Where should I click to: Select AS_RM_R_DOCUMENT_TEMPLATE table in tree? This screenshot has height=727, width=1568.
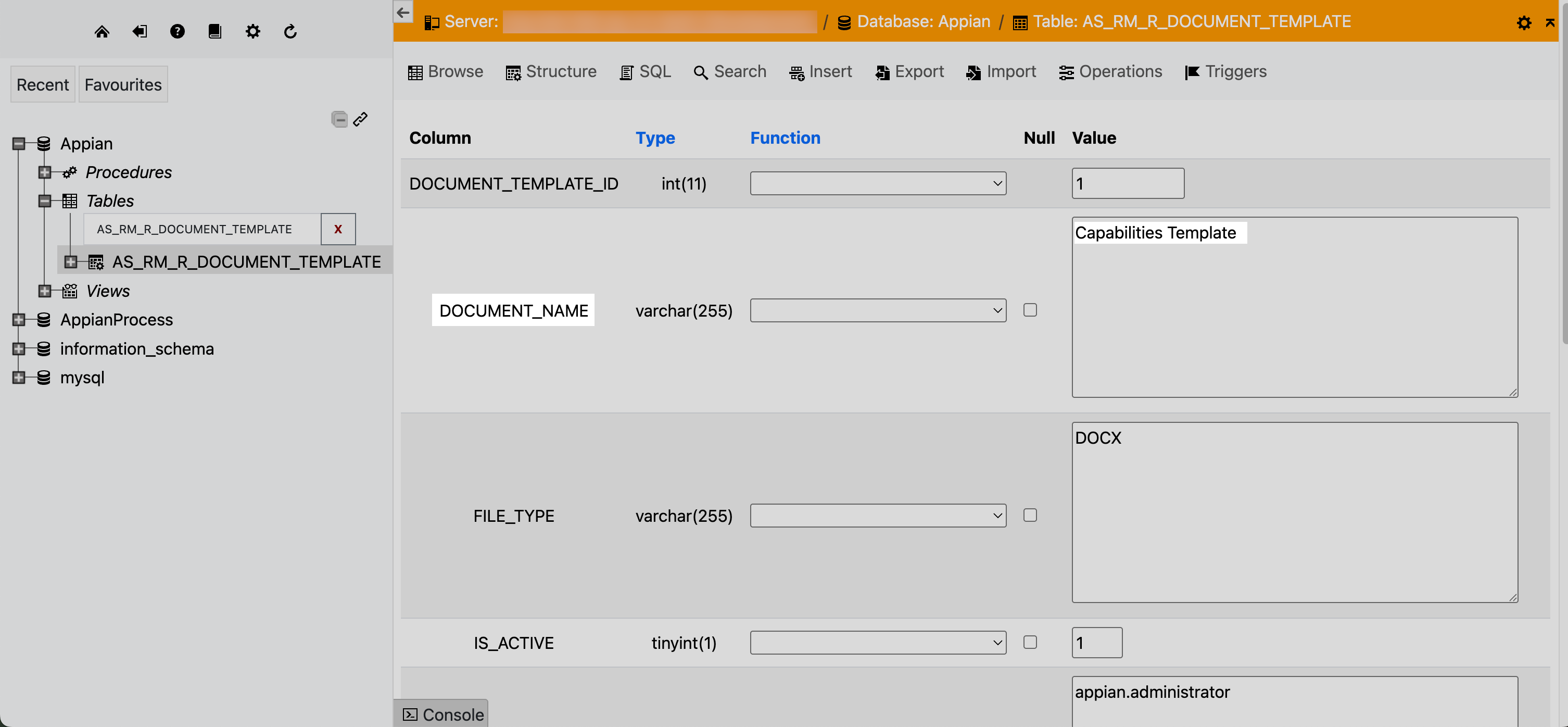(246, 262)
